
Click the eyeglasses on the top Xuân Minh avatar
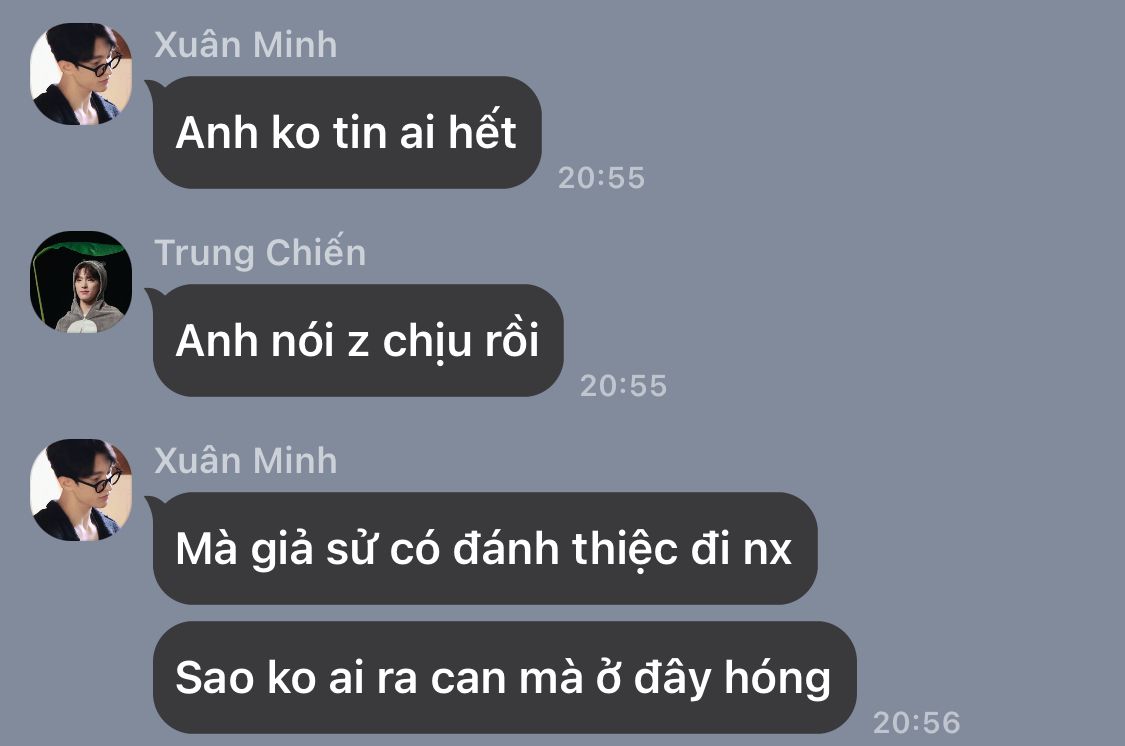pos(99,67)
